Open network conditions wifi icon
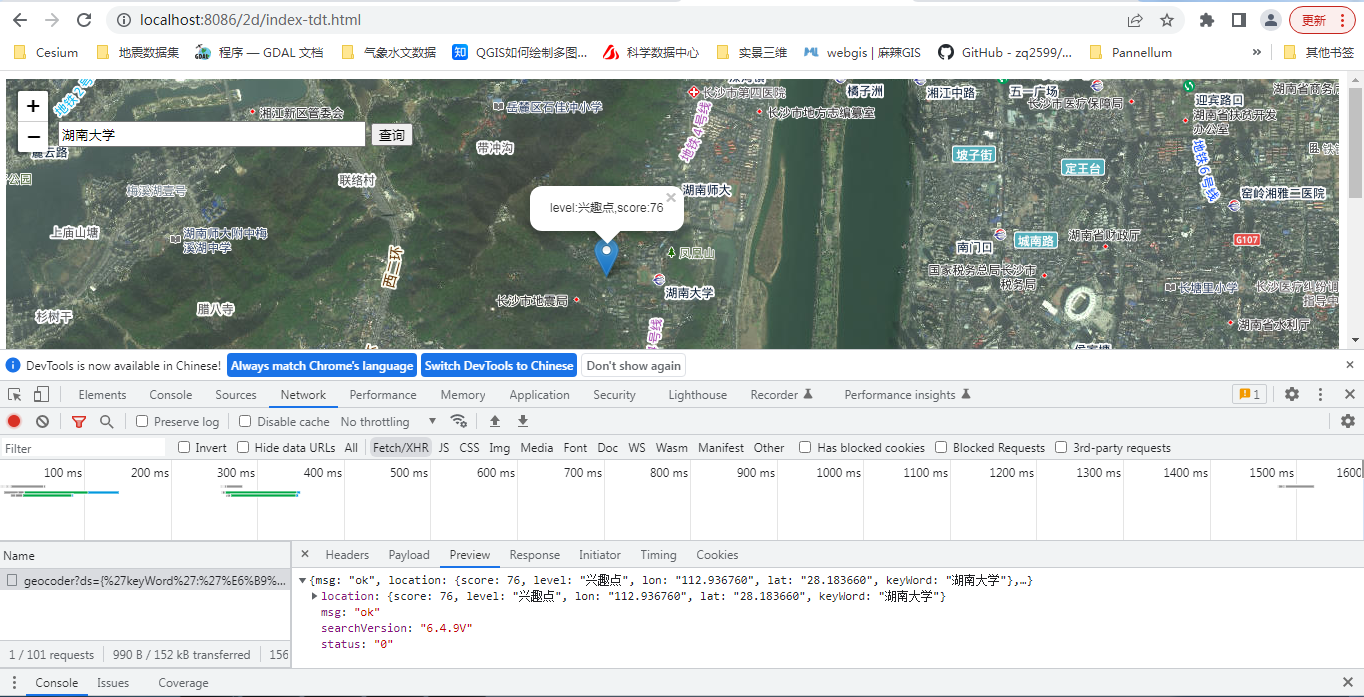1364x697 pixels. click(x=459, y=421)
